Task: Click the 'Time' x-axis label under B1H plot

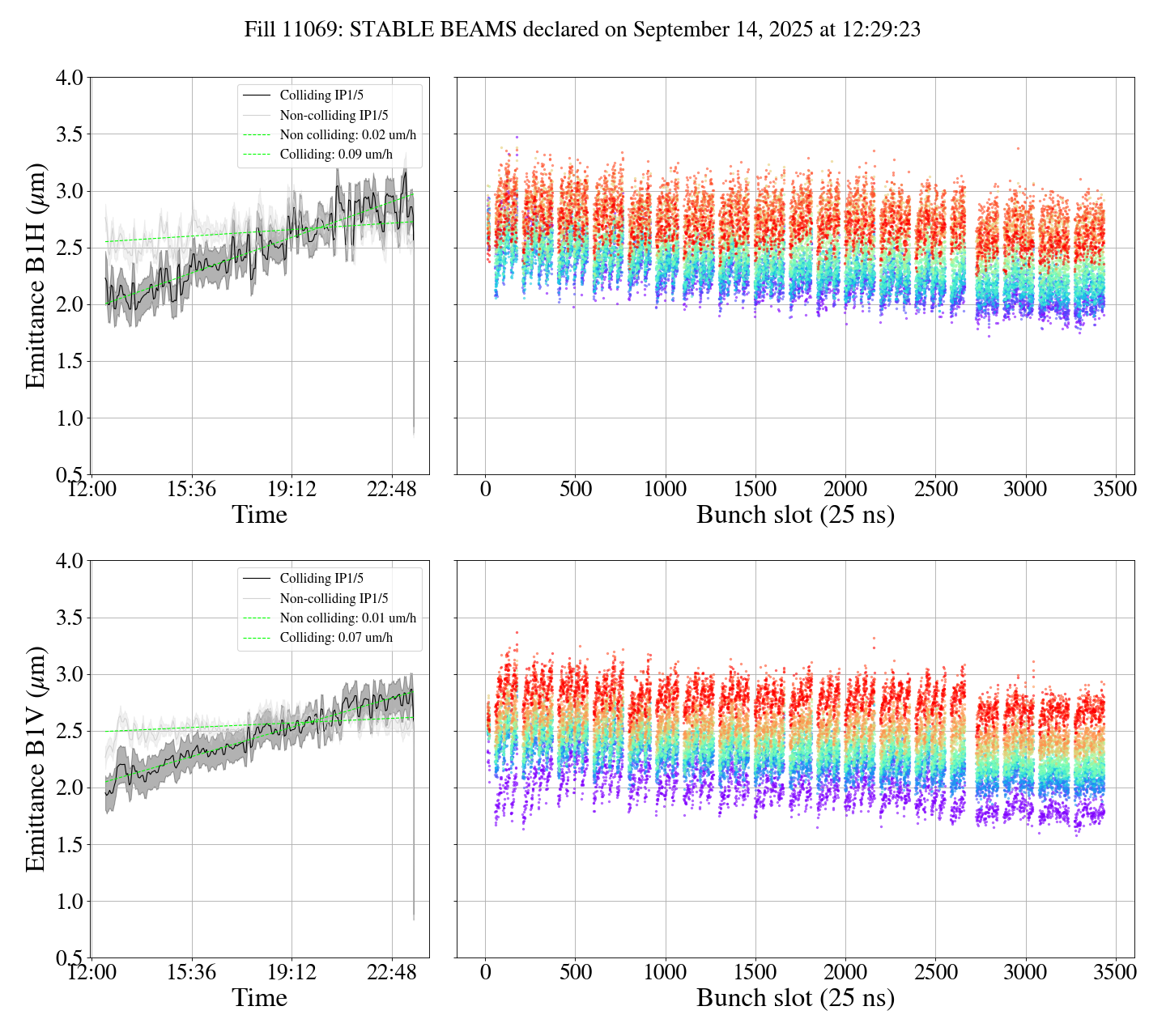Action: tap(259, 515)
